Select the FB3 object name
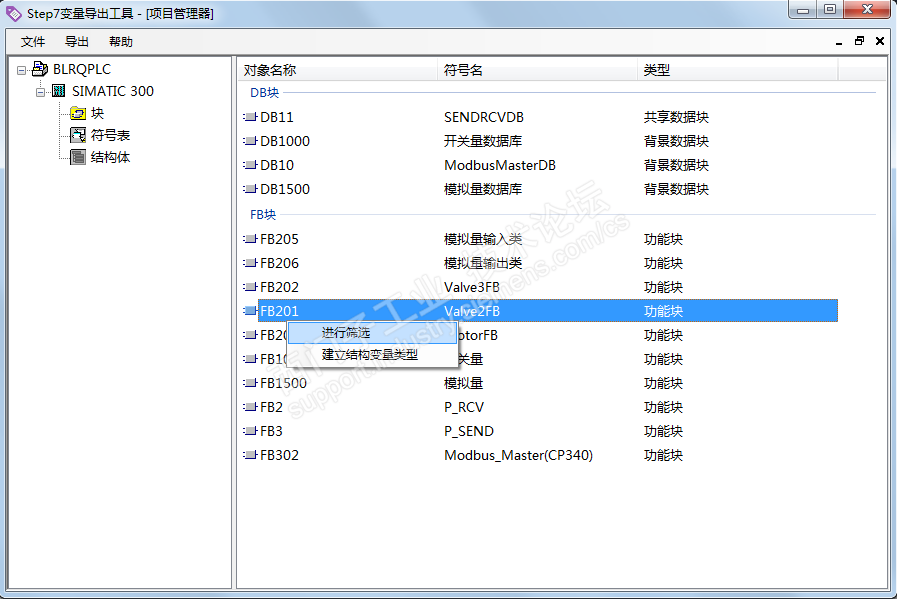 (x=271, y=431)
